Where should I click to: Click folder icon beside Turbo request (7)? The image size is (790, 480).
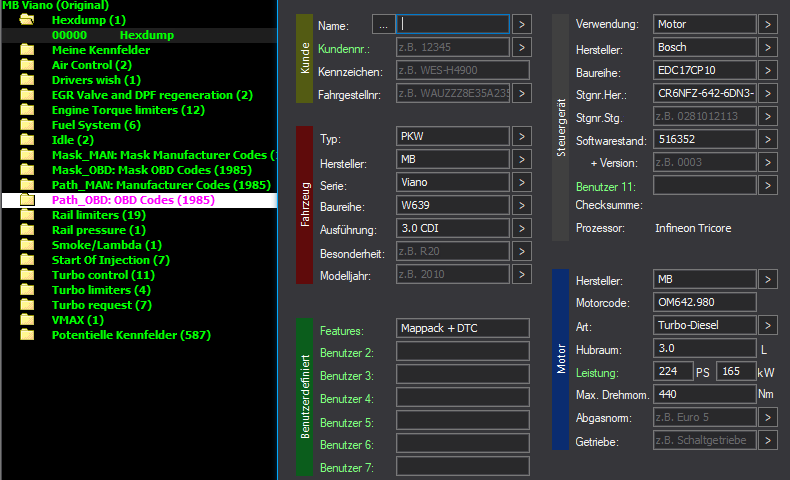click(27, 305)
